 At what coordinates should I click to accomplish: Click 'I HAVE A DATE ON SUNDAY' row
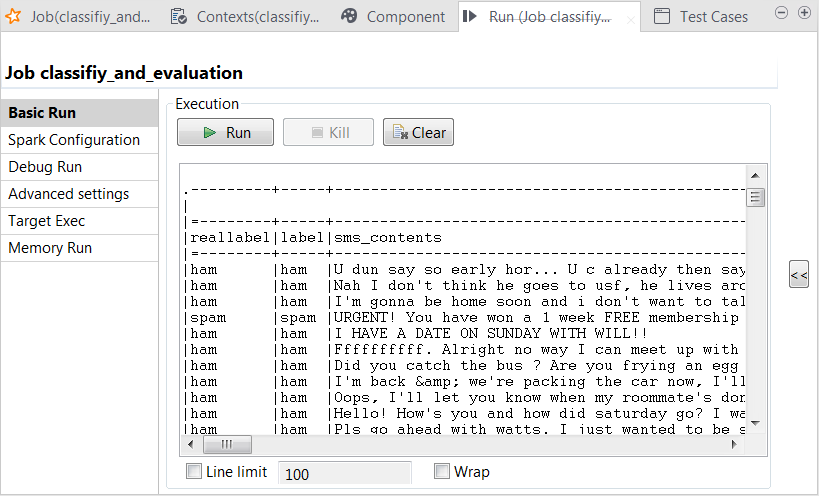(x=464, y=333)
